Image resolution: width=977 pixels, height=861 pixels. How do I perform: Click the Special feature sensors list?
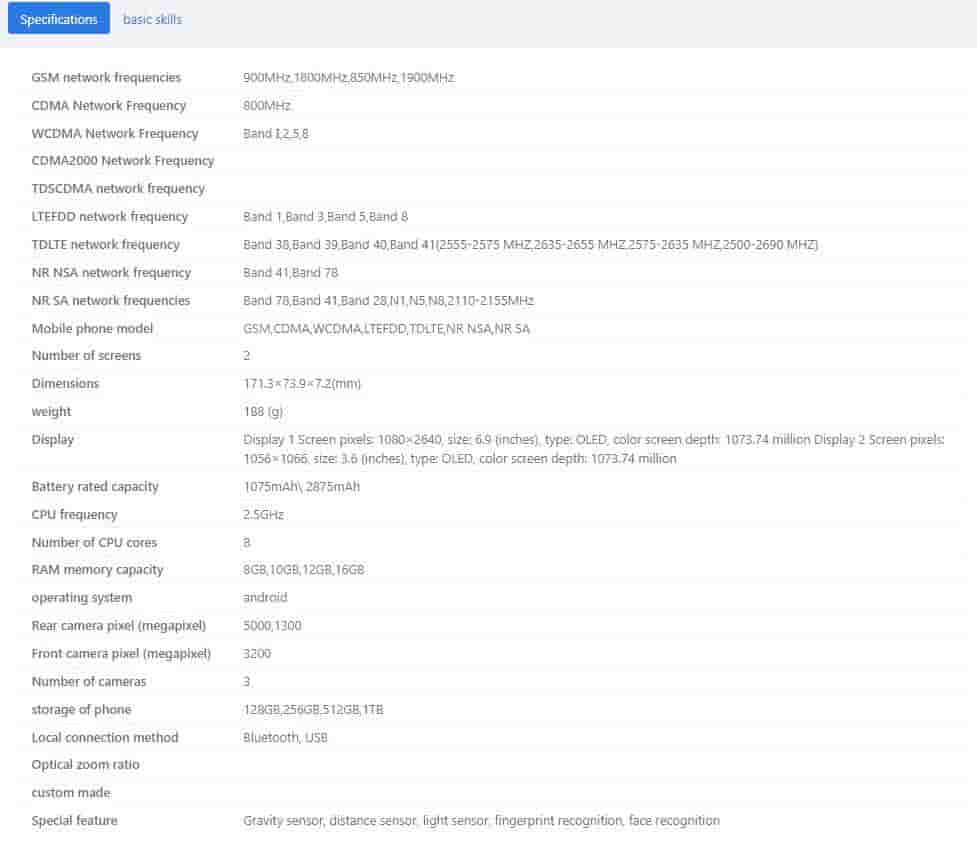tap(481, 820)
